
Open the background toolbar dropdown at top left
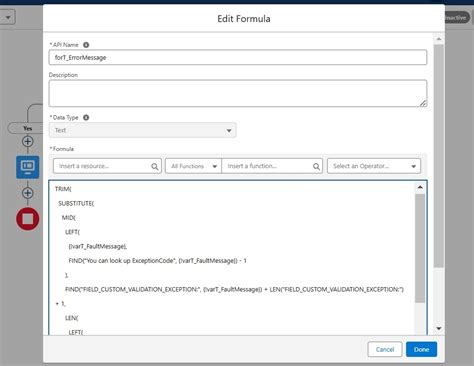click(x=8, y=17)
